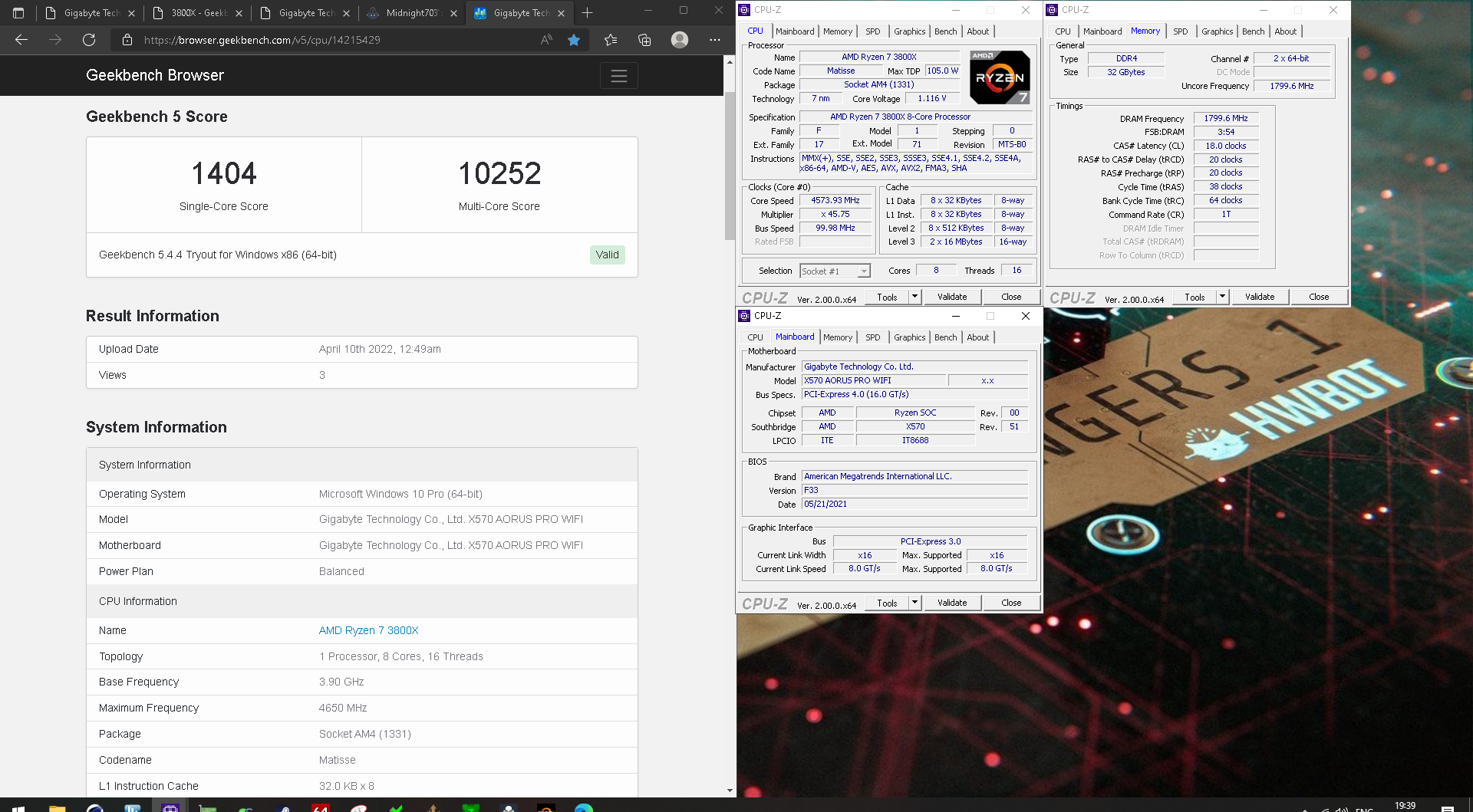Open the AMD Ryzen 7 3800X link
Screen dimensions: 1473x812
point(368,630)
